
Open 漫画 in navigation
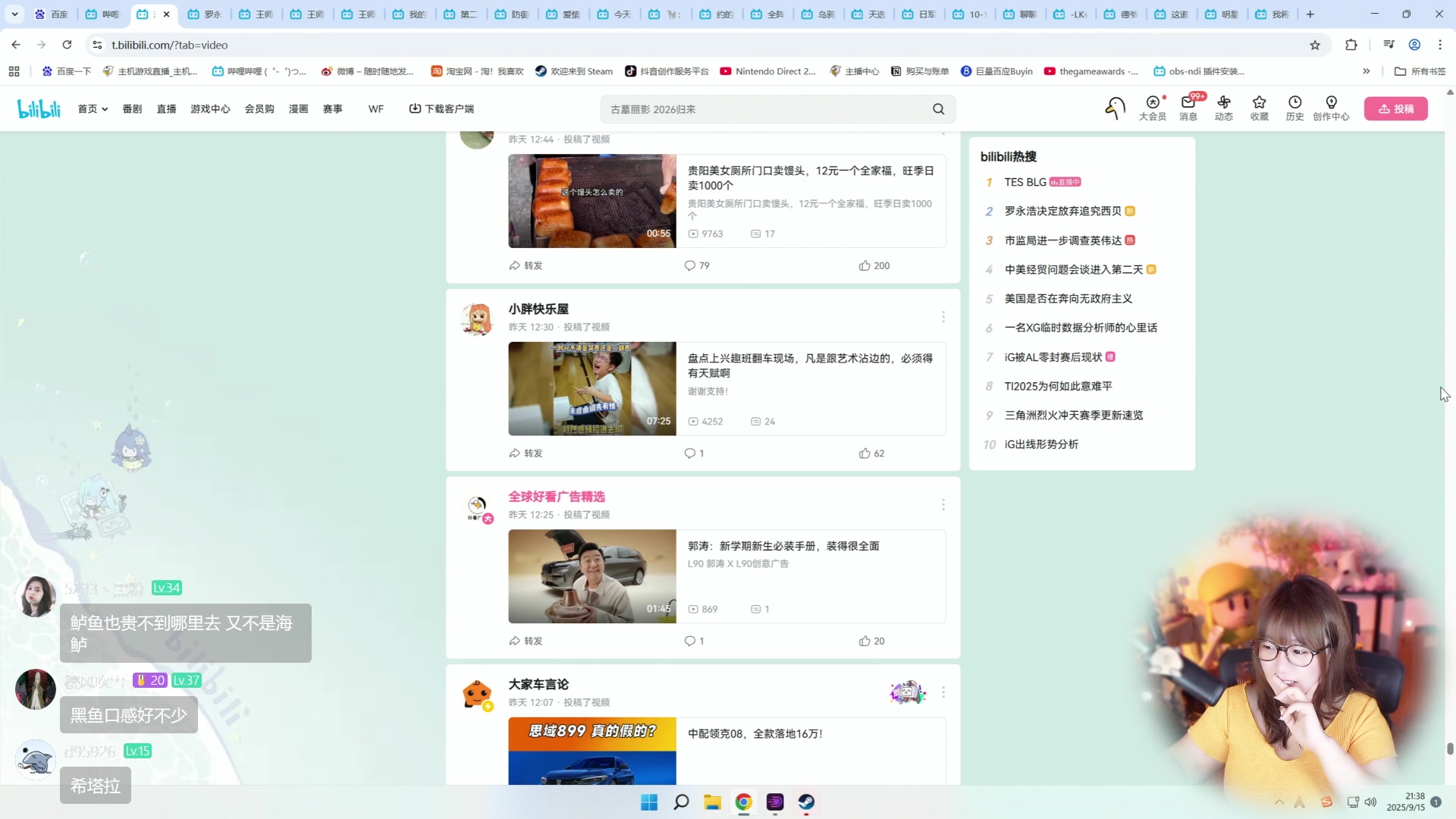click(298, 109)
